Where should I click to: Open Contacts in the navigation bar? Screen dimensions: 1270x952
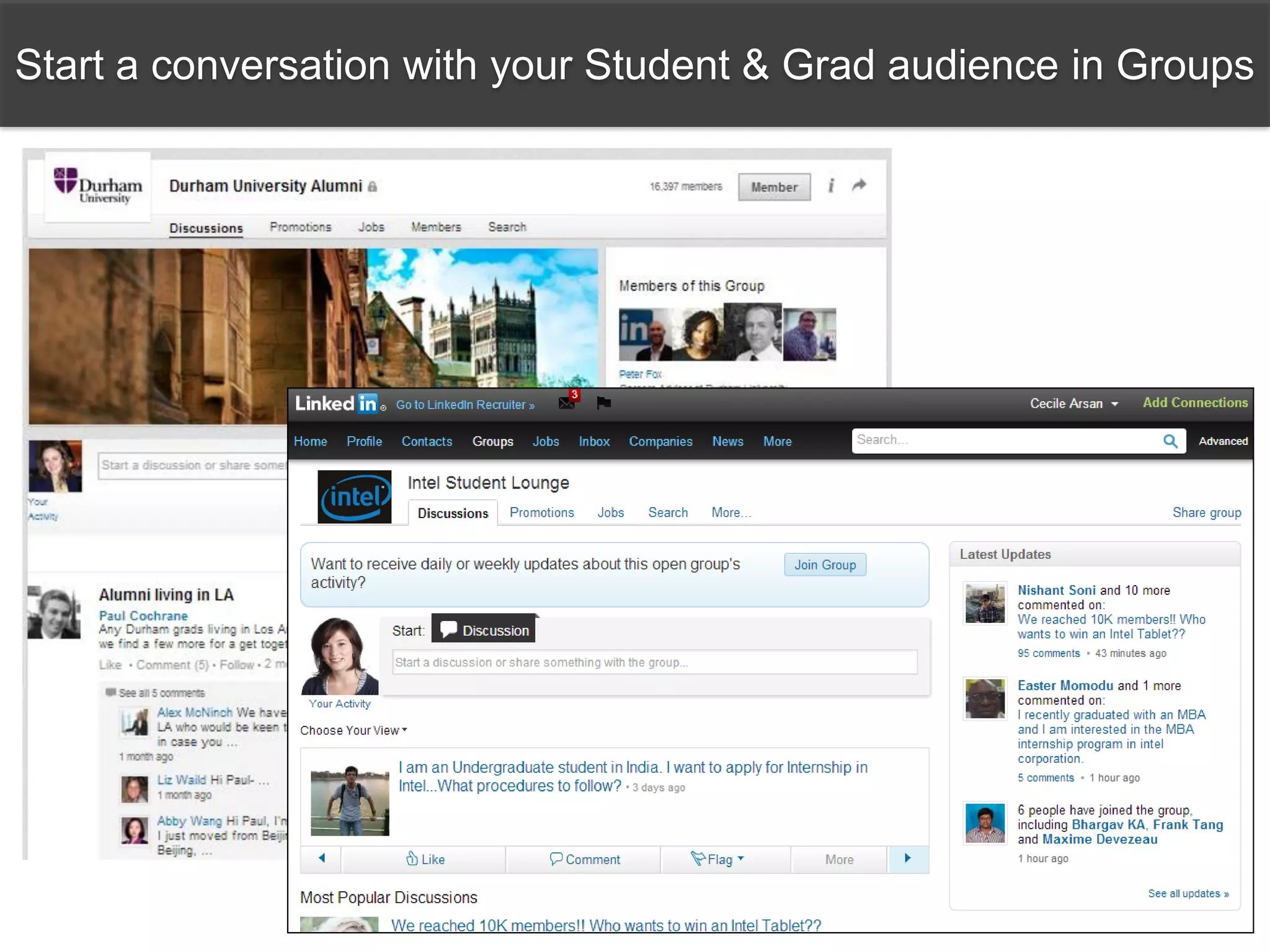[x=427, y=441]
